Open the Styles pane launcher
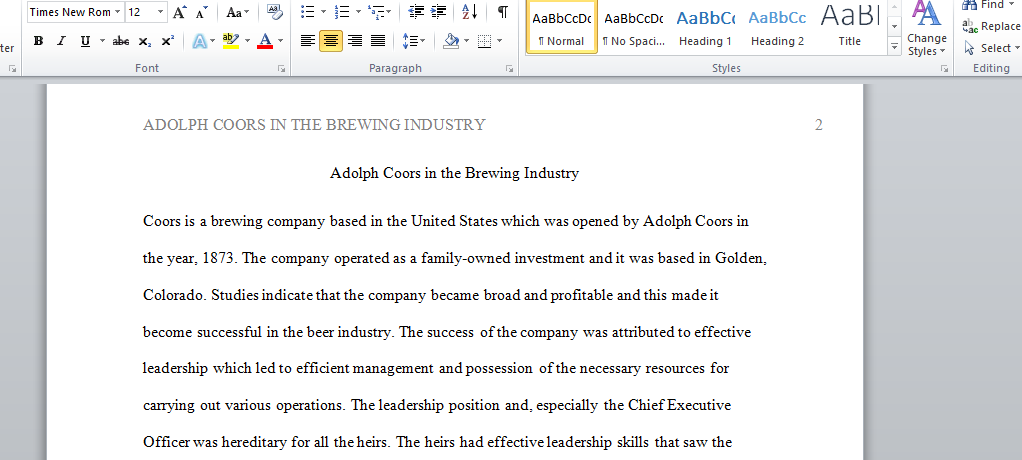This screenshot has height=460, width=1022. pyautogui.click(x=944, y=68)
